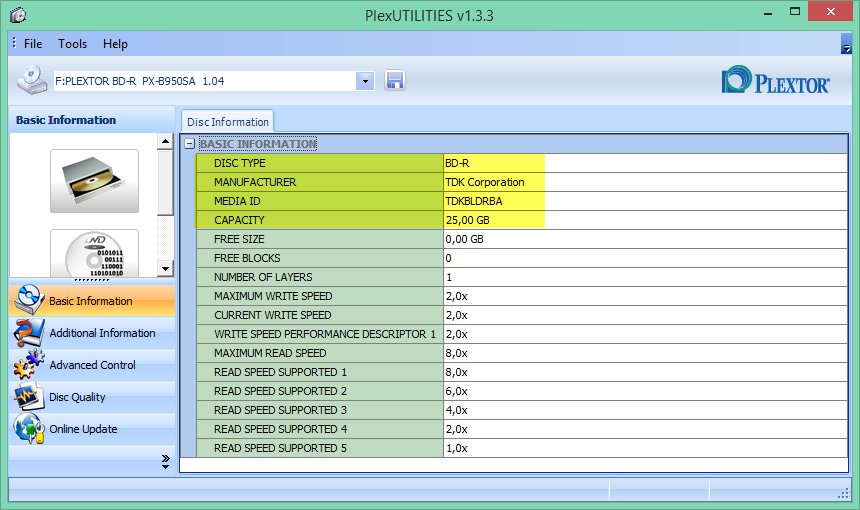Viewport: 860px width, 510px height.
Task: Open the Tools menu
Action: [72, 44]
